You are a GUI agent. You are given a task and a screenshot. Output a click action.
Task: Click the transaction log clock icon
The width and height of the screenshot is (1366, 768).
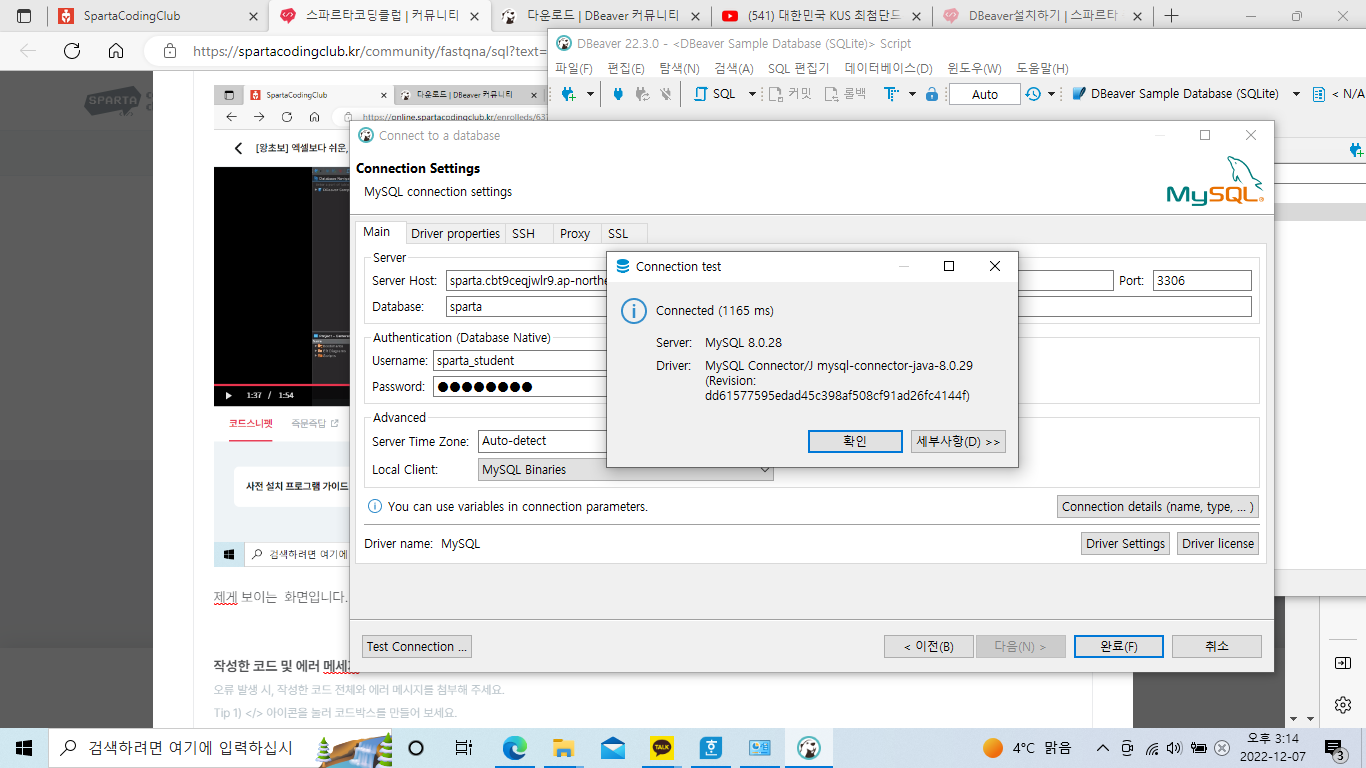[1032, 94]
